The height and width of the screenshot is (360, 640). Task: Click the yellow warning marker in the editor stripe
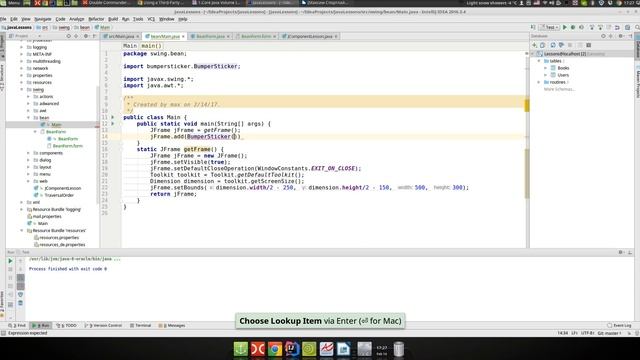[x=527, y=105]
